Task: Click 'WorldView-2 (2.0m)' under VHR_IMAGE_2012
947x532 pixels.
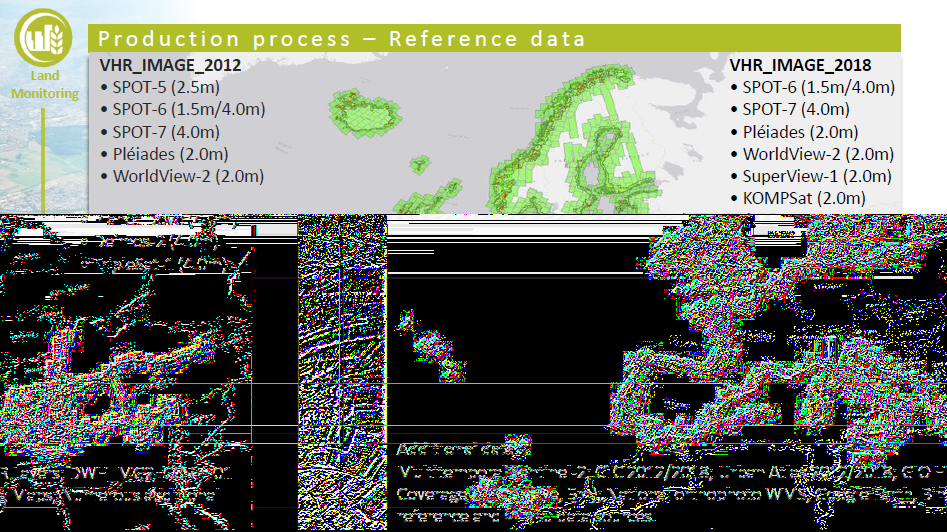Action: pyautogui.click(x=188, y=176)
